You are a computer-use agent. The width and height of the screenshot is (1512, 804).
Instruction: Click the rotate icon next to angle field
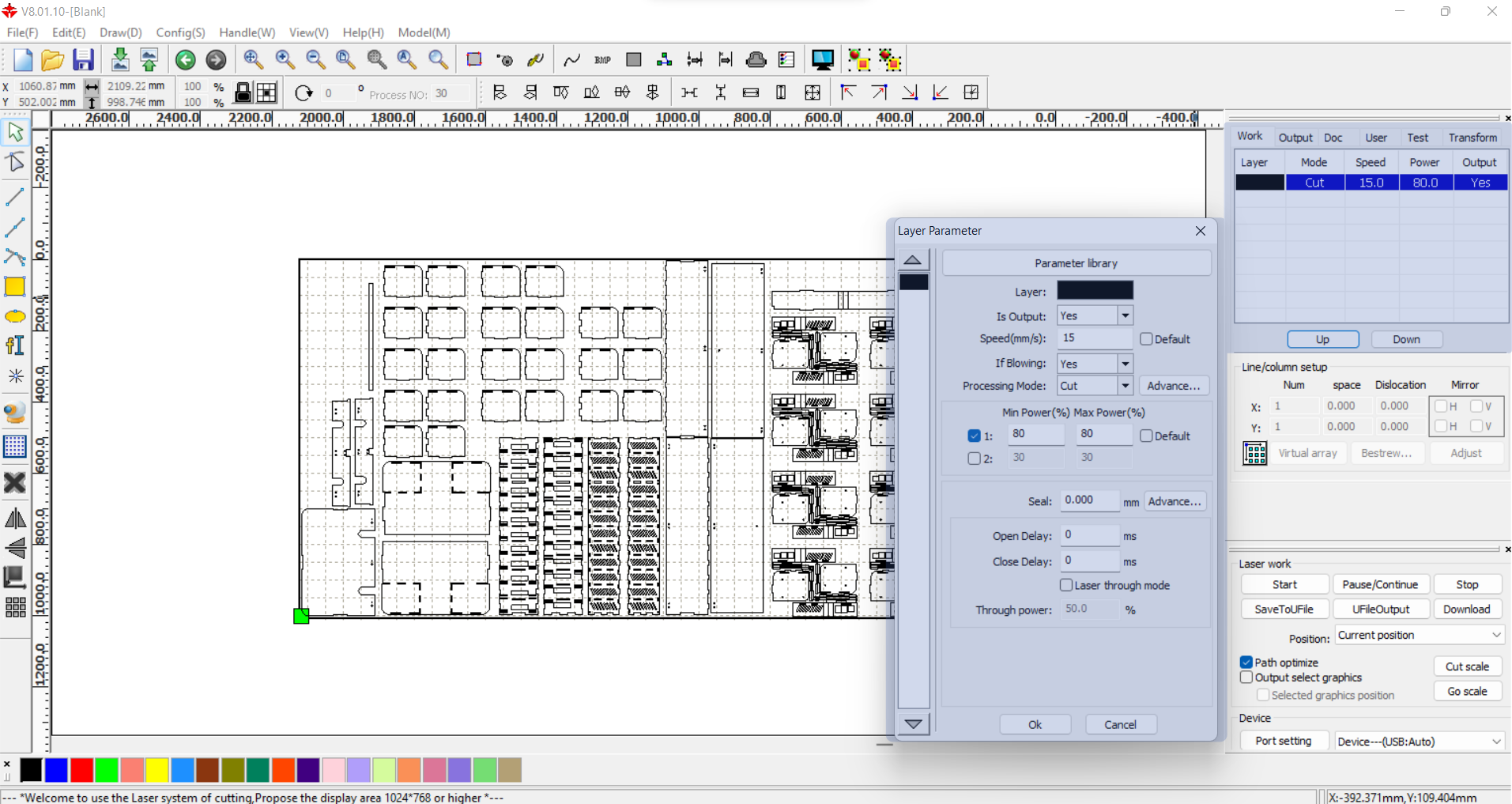[x=304, y=93]
